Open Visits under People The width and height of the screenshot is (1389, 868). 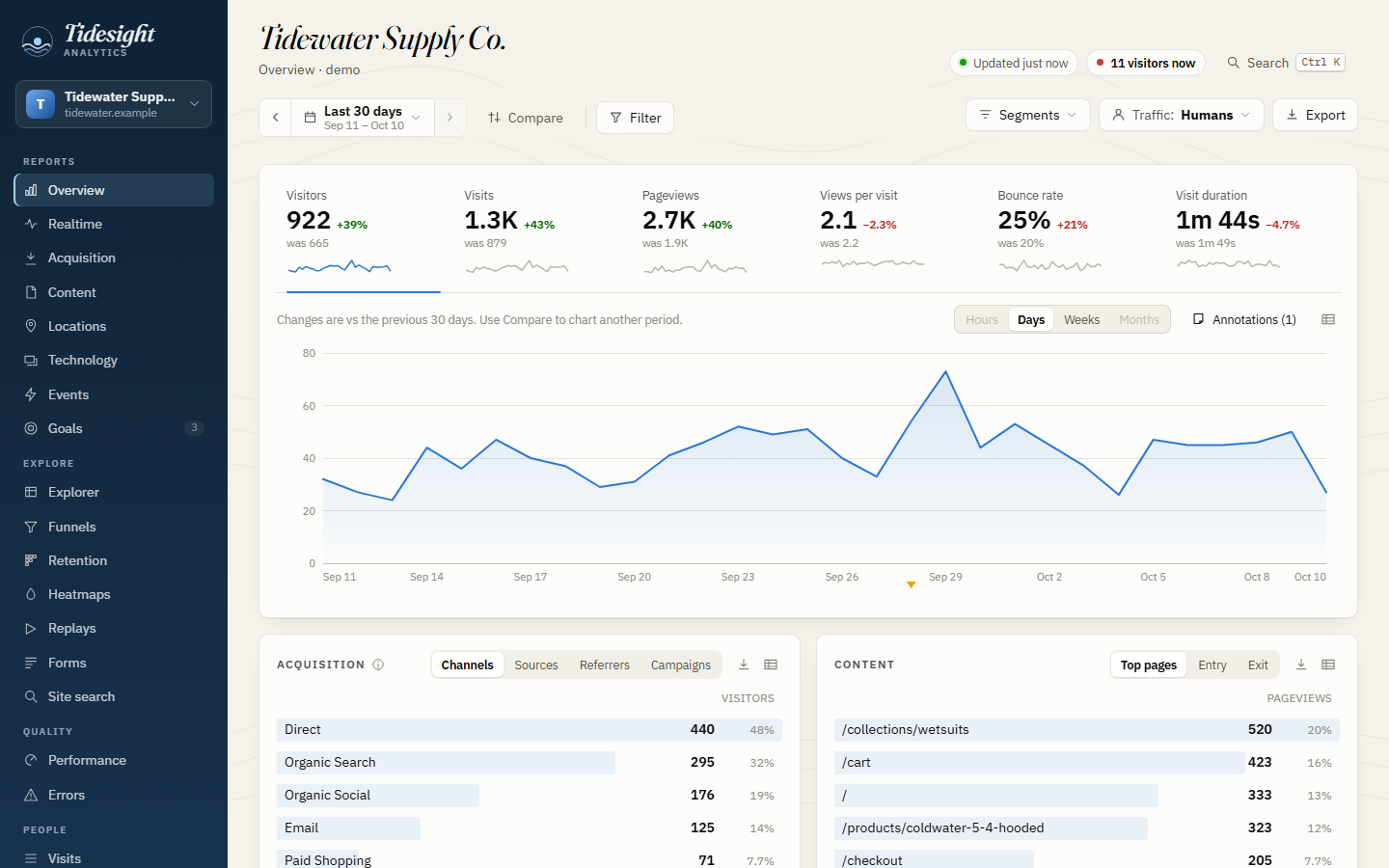coord(114,858)
